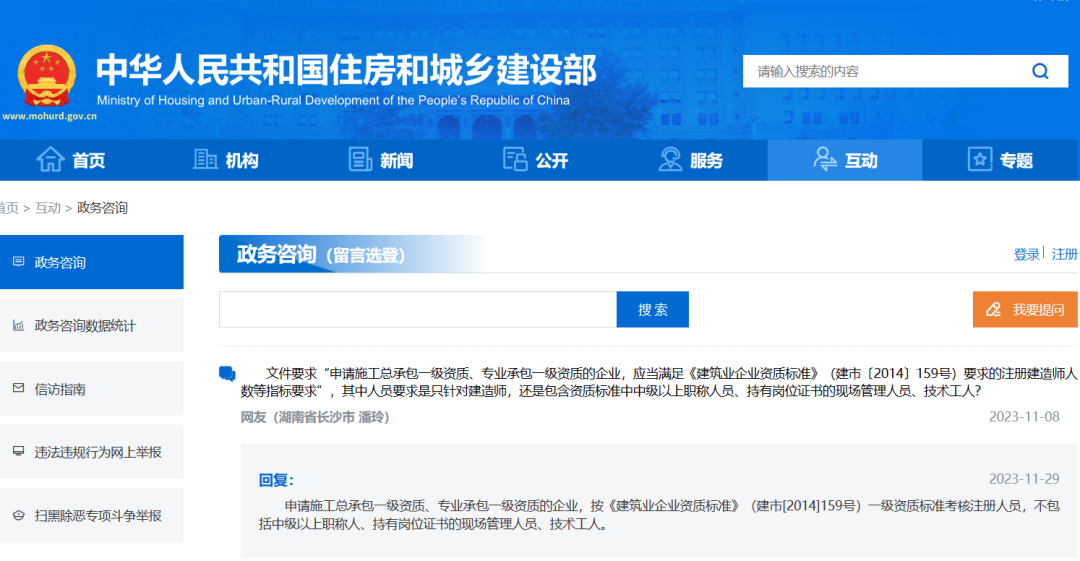Image resolution: width=1080 pixels, height=561 pixels.
Task: Open the 首页 navigation tab
Action: (71, 160)
